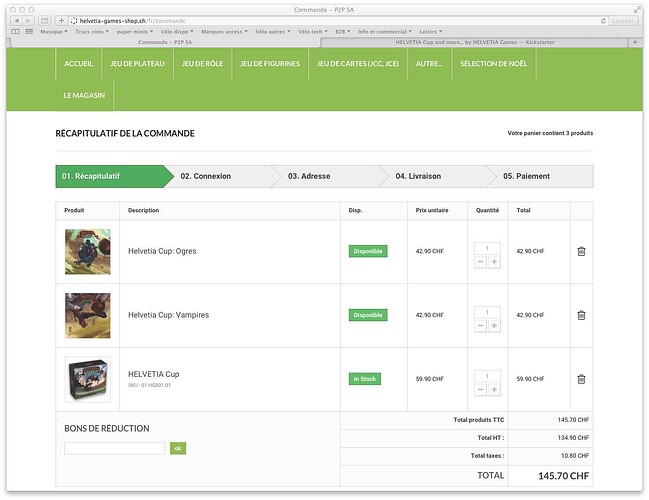Click the 145.70 CHF grand total
This screenshot has width=649, height=500.
click(x=563, y=476)
